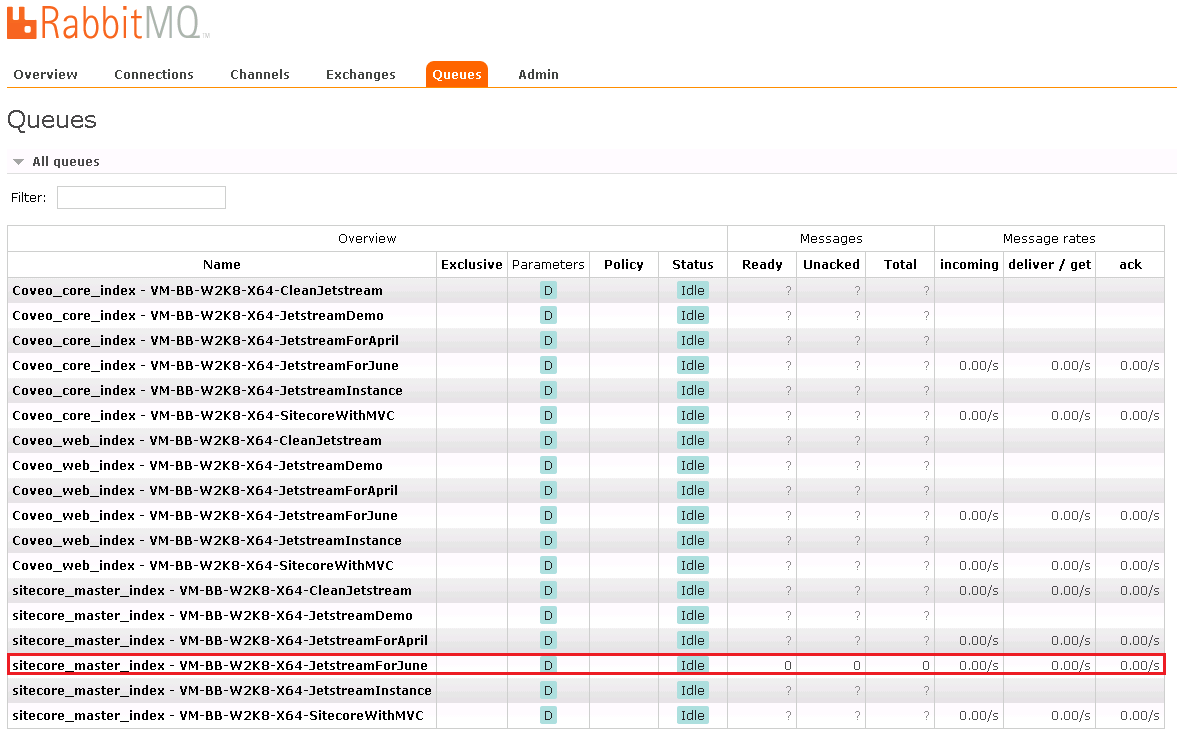This screenshot has width=1177, height=739.
Task: Switch to the Connections tab
Action: (153, 74)
